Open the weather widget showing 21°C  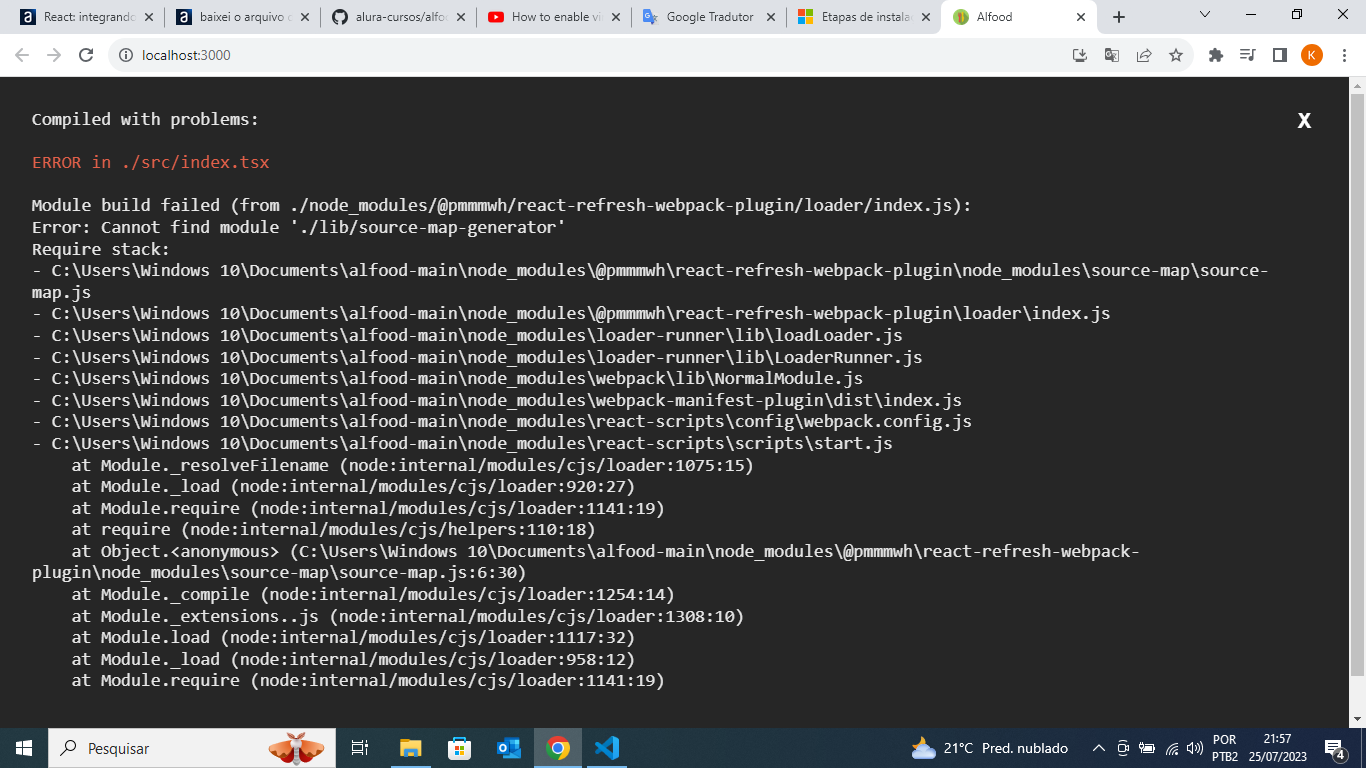[989, 748]
